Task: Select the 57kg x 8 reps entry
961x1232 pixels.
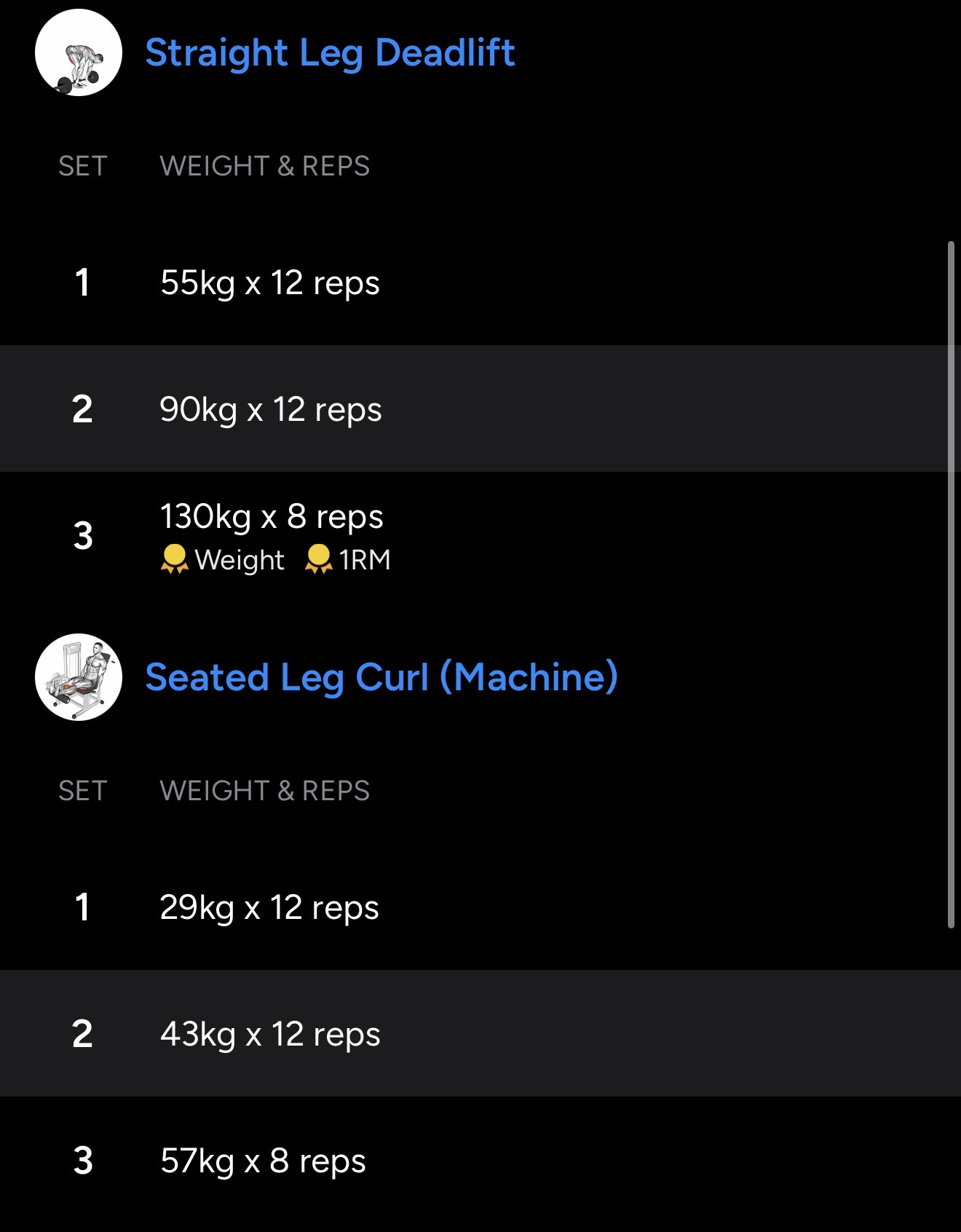Action: [263, 1161]
